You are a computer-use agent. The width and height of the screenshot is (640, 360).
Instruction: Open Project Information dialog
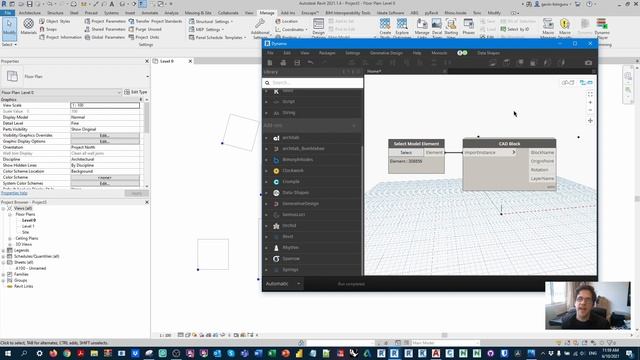tap(60, 37)
